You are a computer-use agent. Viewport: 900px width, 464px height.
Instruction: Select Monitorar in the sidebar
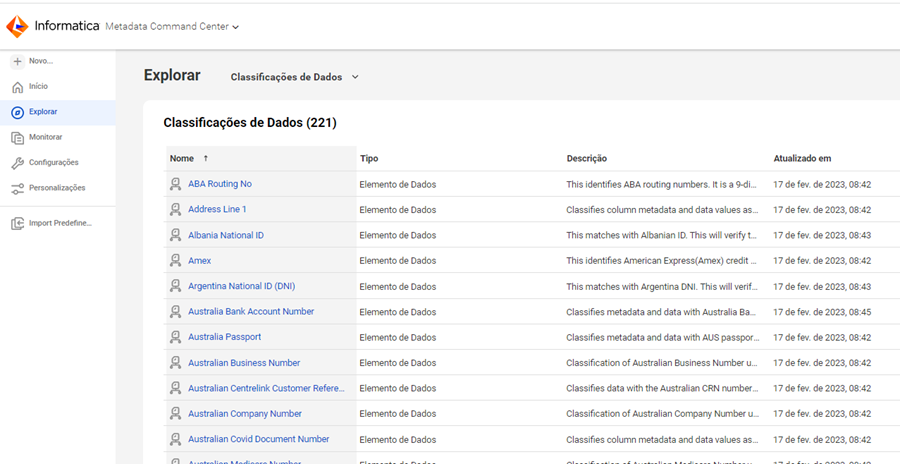[x=46, y=137]
